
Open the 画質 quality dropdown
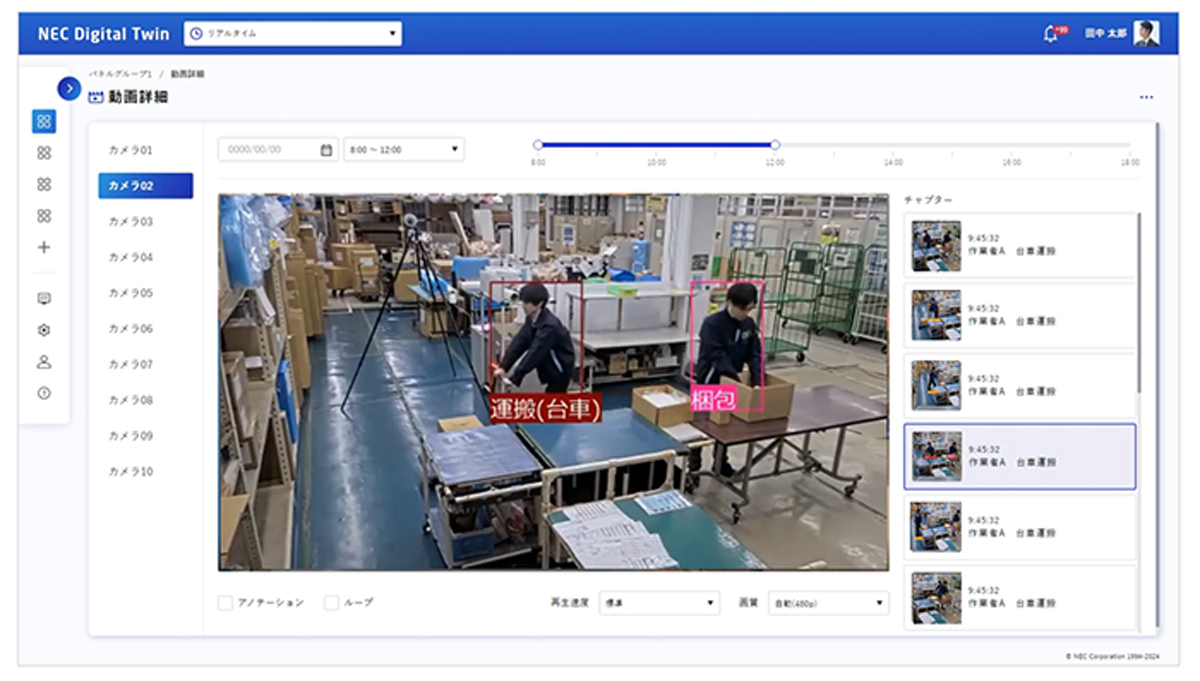click(828, 603)
